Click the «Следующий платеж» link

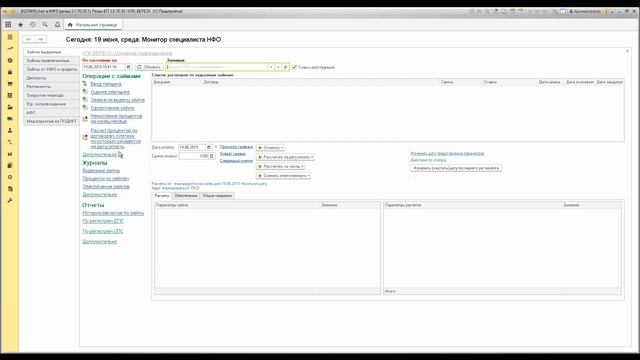(x=236, y=161)
